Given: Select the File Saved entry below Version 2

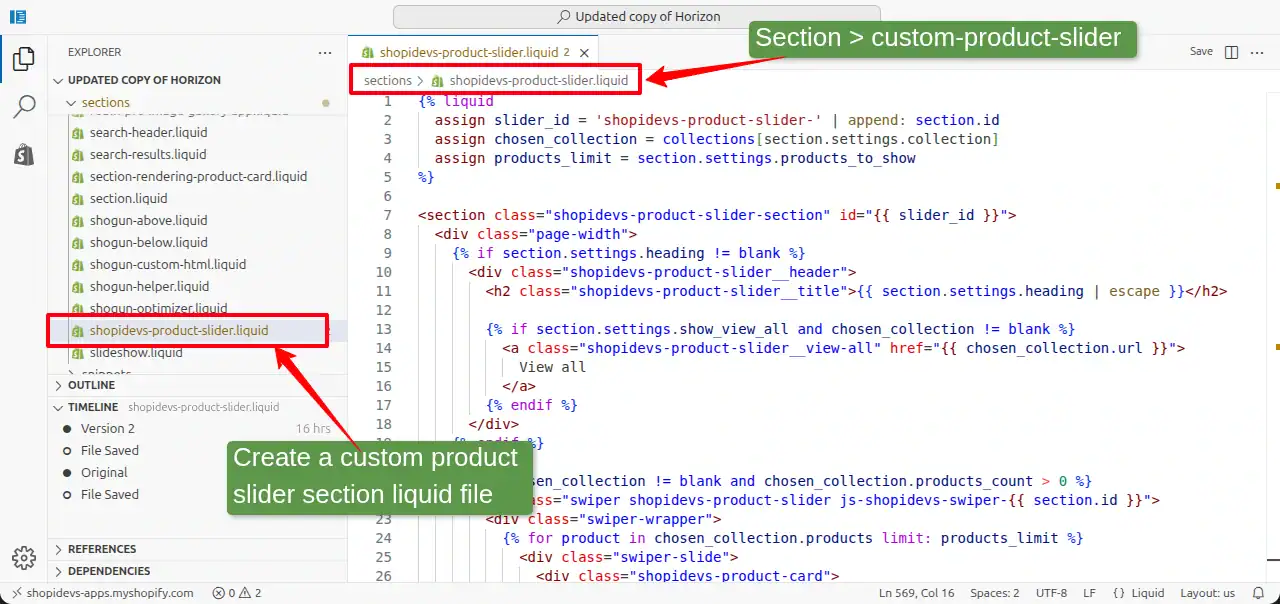Looking at the screenshot, I should [x=110, y=450].
